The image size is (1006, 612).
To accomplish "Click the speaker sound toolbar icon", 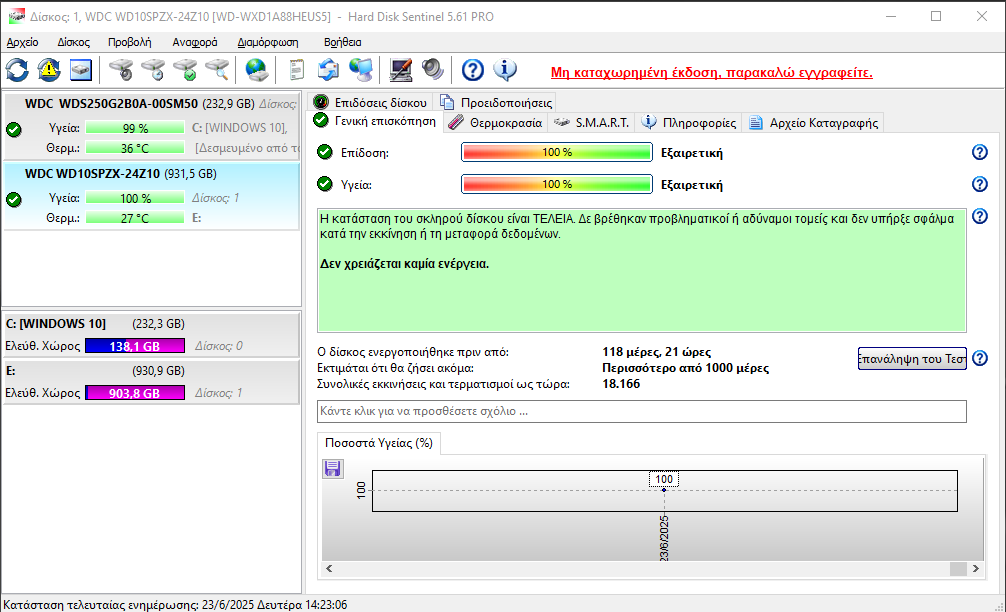I will tap(433, 69).
